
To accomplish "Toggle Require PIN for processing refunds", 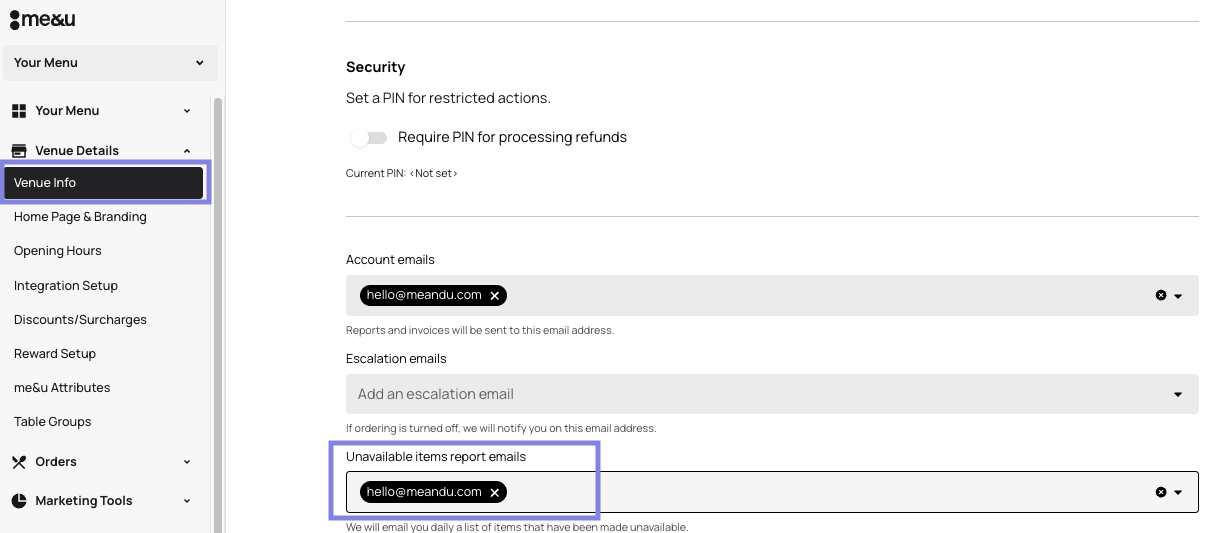I will pyautogui.click(x=368, y=138).
